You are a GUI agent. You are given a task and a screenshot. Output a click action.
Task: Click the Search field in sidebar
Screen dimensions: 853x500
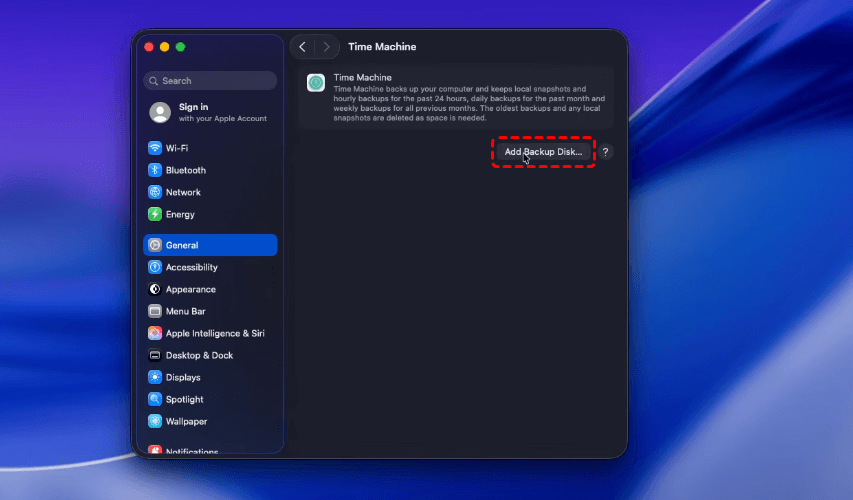(x=211, y=81)
